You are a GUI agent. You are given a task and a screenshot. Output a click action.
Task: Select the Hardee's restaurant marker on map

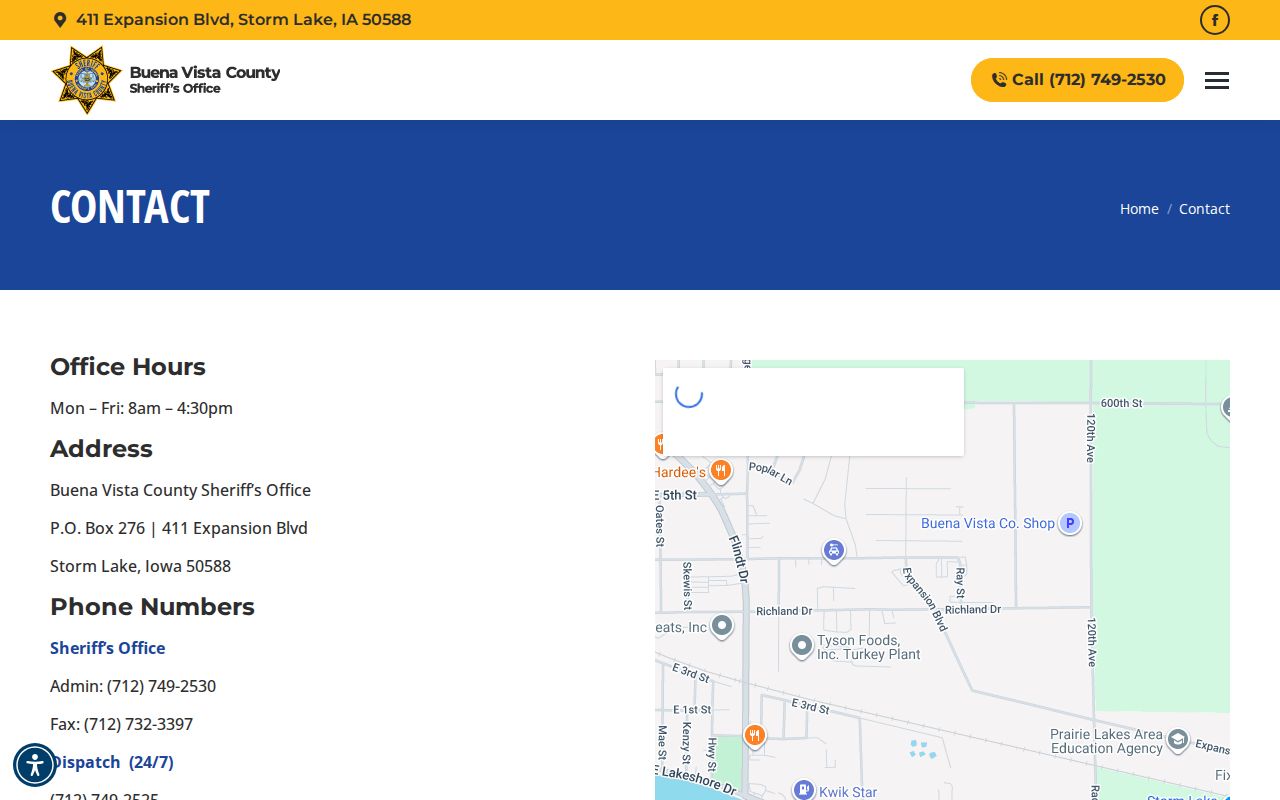click(720, 470)
